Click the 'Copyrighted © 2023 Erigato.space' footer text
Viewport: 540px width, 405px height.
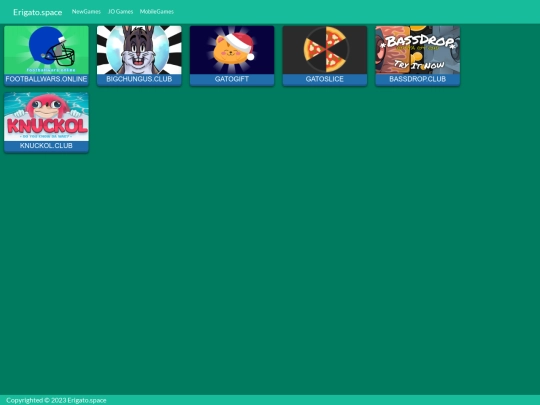56,400
